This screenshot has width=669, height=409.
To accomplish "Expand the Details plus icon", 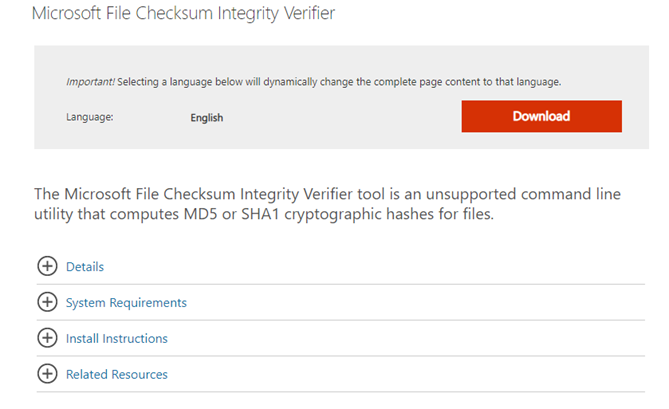I will 47,266.
